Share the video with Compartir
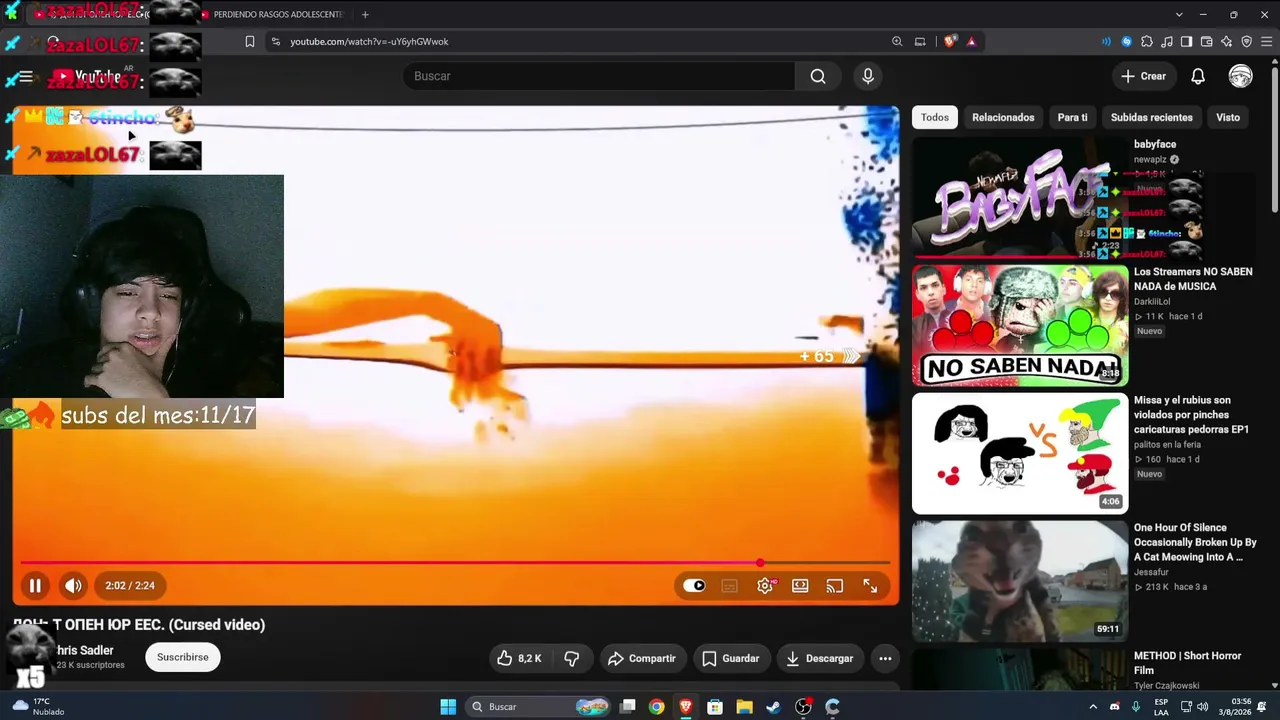The image size is (1280, 720). pos(641,658)
